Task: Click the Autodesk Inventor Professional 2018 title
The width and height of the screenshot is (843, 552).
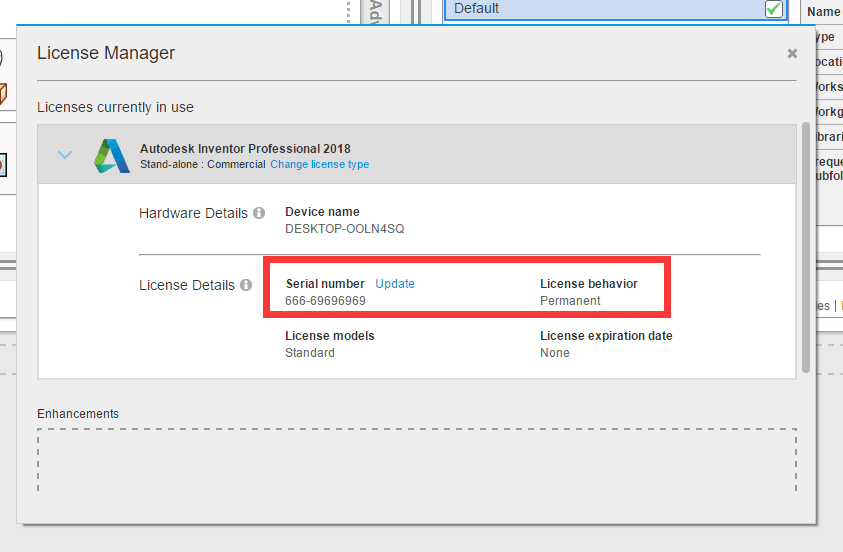Action: pos(245,149)
